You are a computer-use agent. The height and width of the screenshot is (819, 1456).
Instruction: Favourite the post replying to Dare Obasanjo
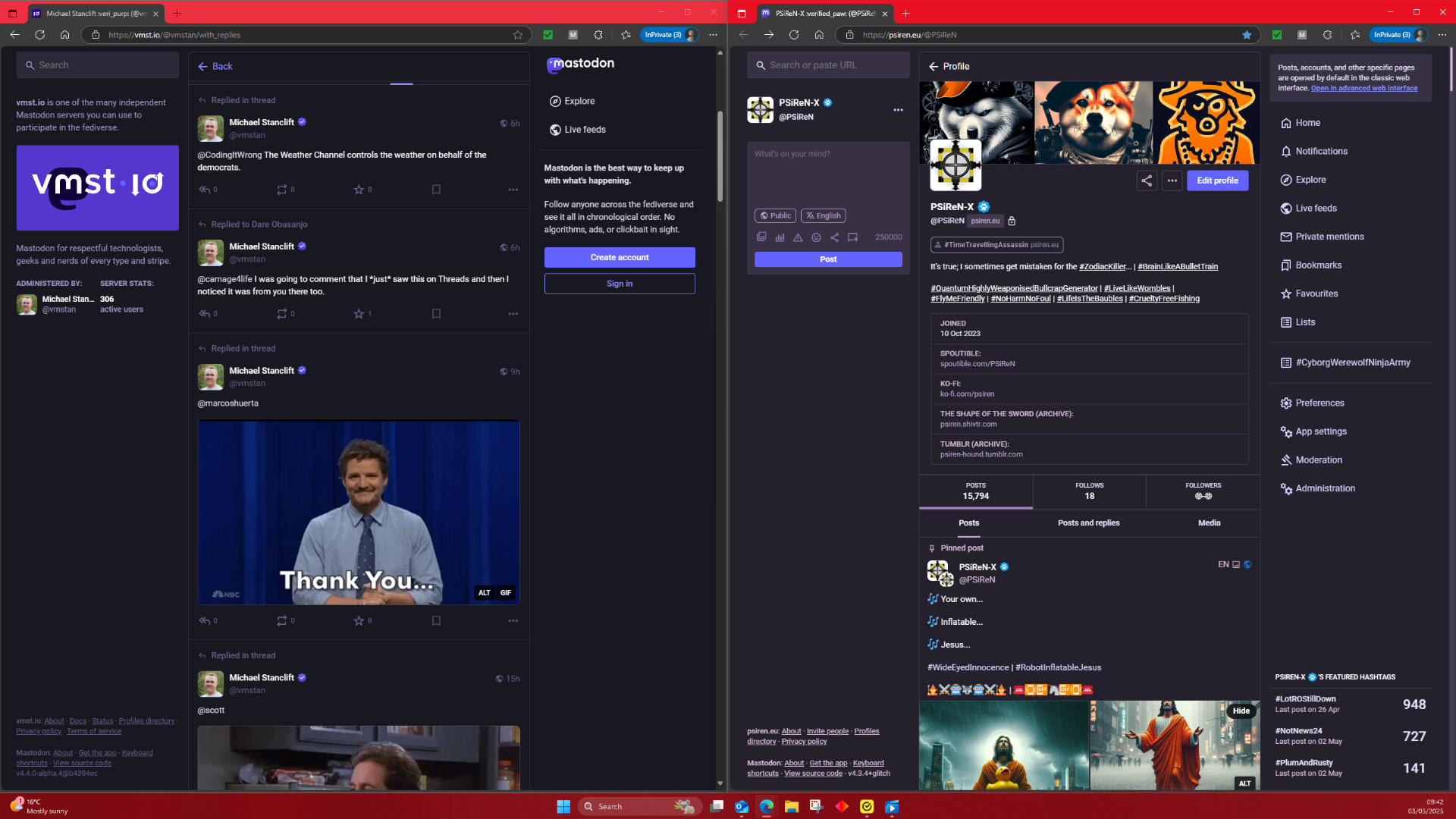pos(359,314)
